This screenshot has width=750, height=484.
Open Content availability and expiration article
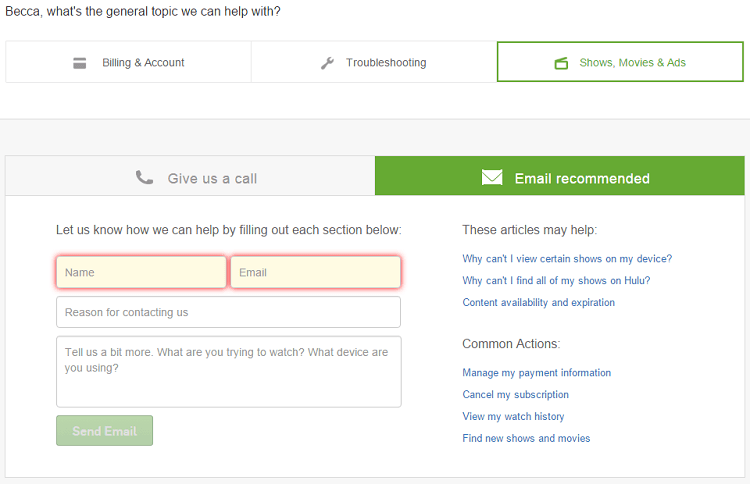click(x=539, y=303)
